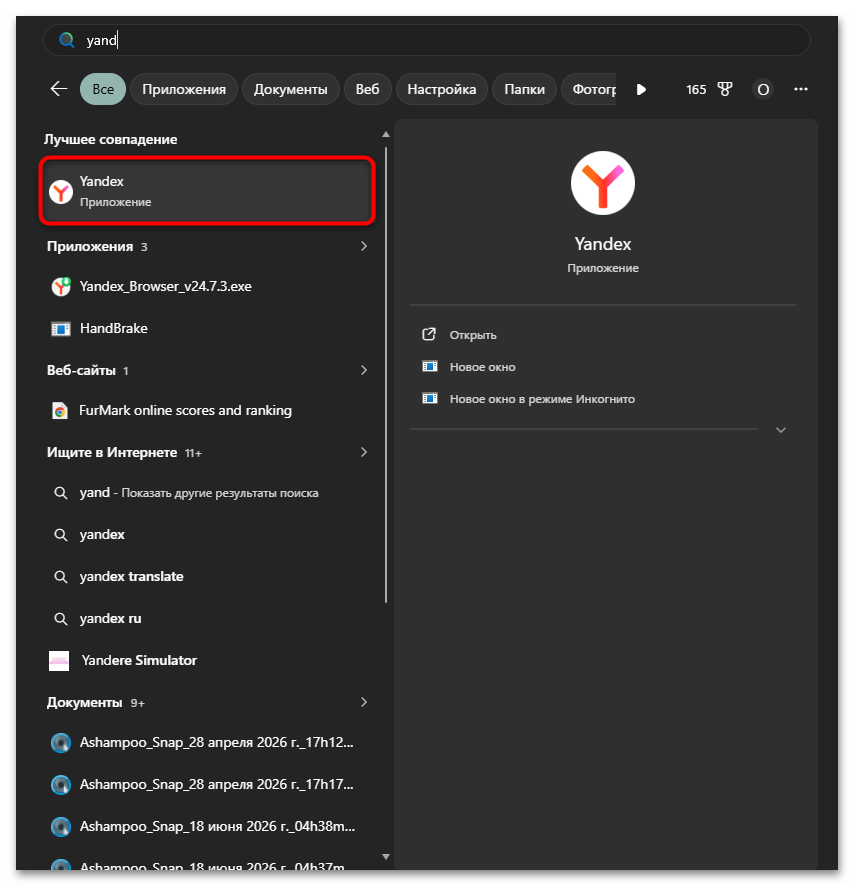Click magnifier icon next to 'yandex translate'
854x886 pixels.
click(60, 576)
